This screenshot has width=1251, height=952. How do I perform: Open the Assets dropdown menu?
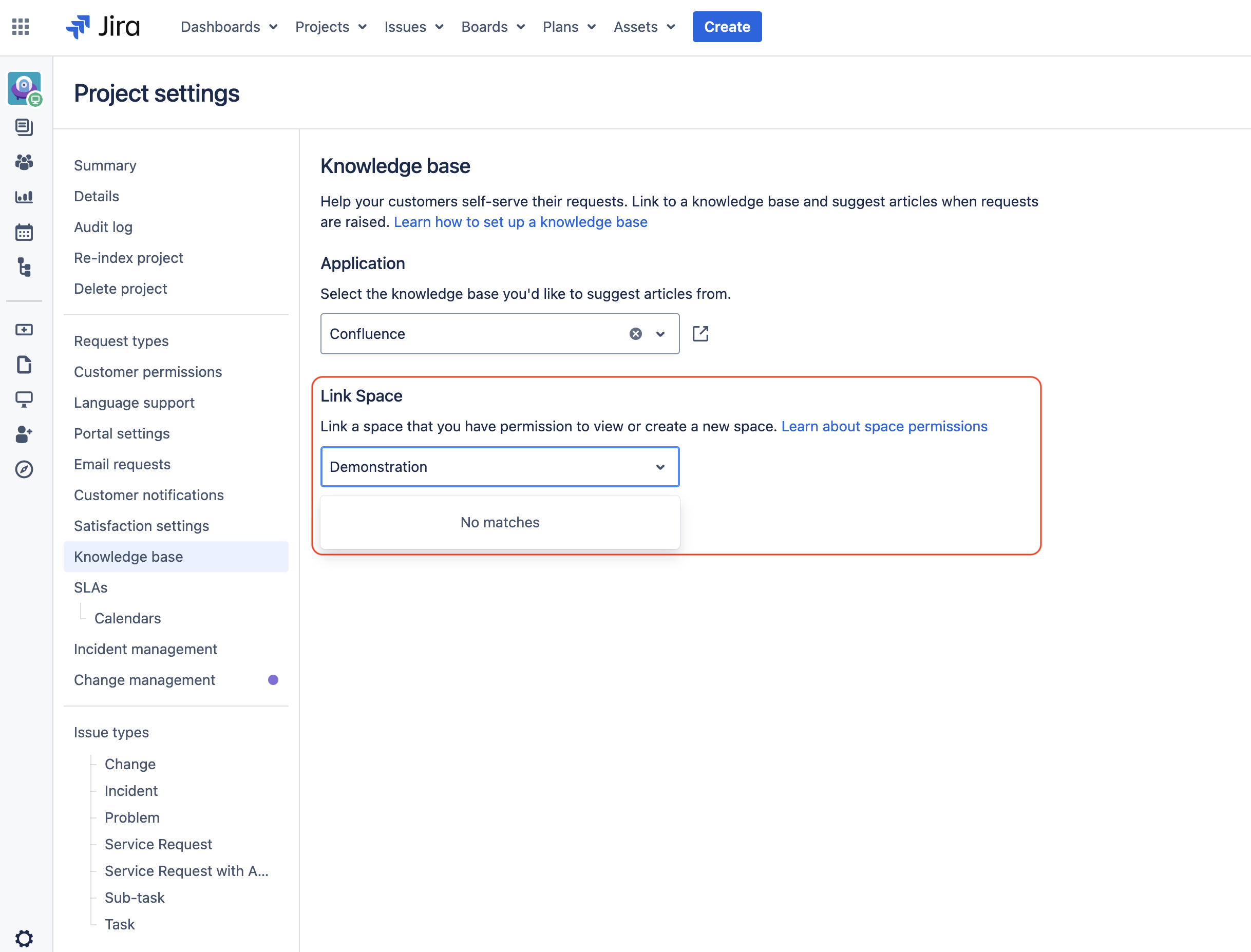pyautogui.click(x=644, y=27)
